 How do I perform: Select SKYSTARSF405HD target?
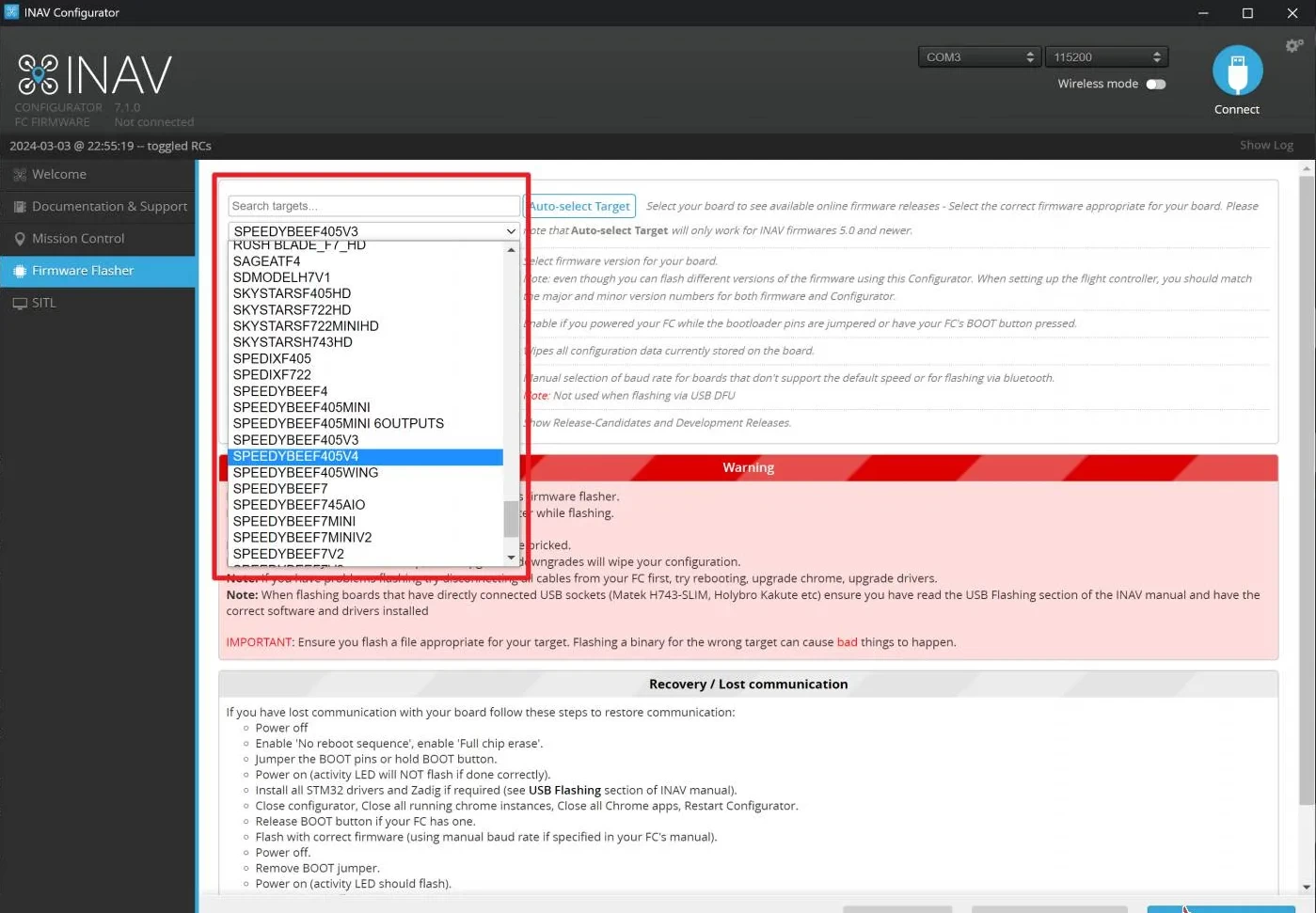365,293
